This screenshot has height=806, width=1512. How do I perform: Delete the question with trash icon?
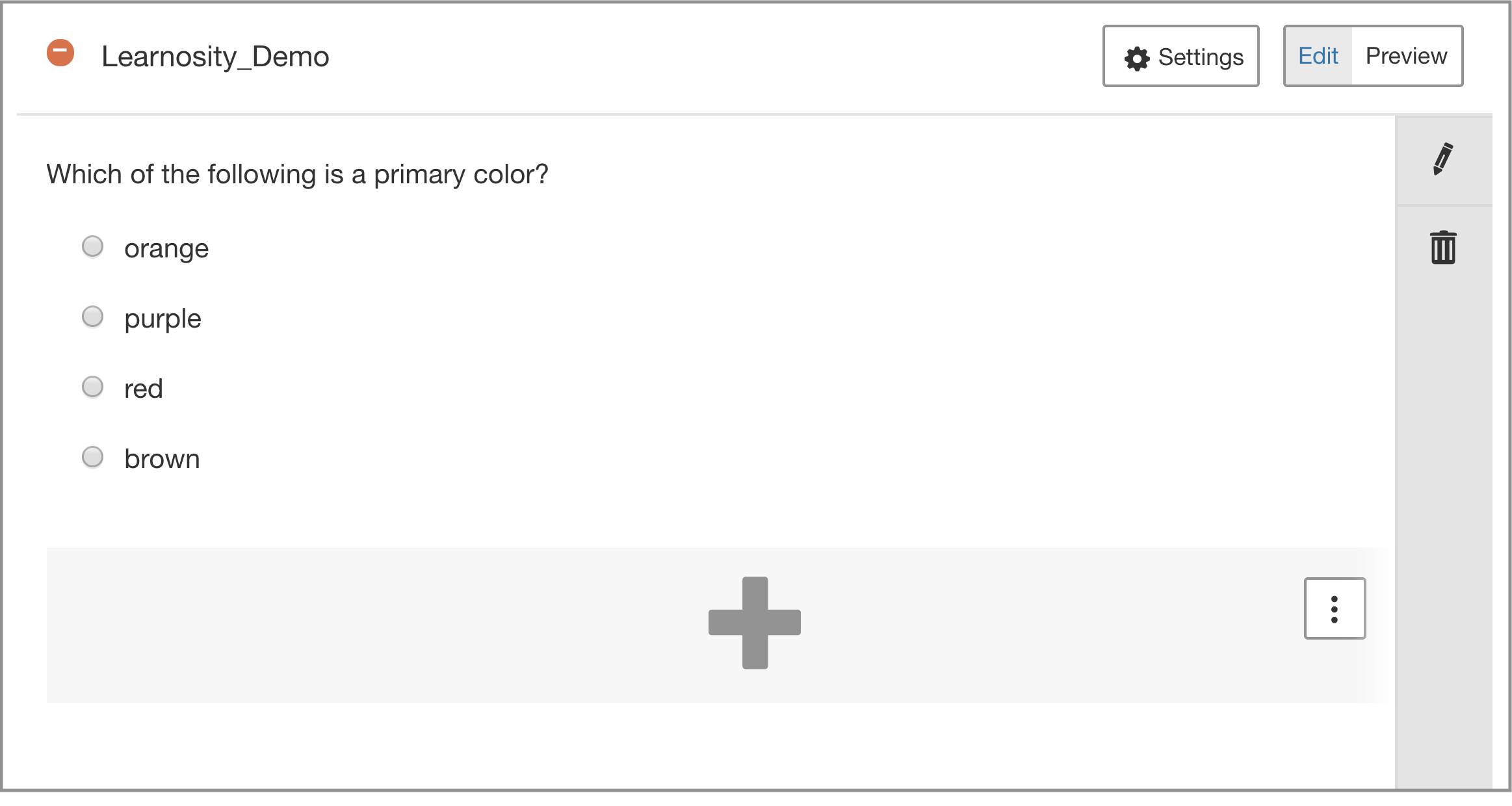[x=1443, y=248]
